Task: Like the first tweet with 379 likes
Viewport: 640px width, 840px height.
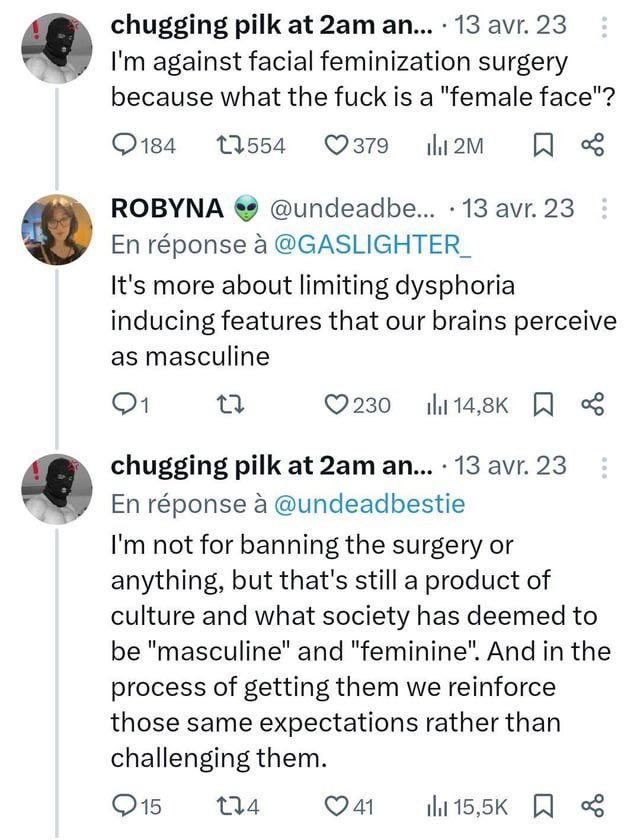Action: click(x=337, y=146)
